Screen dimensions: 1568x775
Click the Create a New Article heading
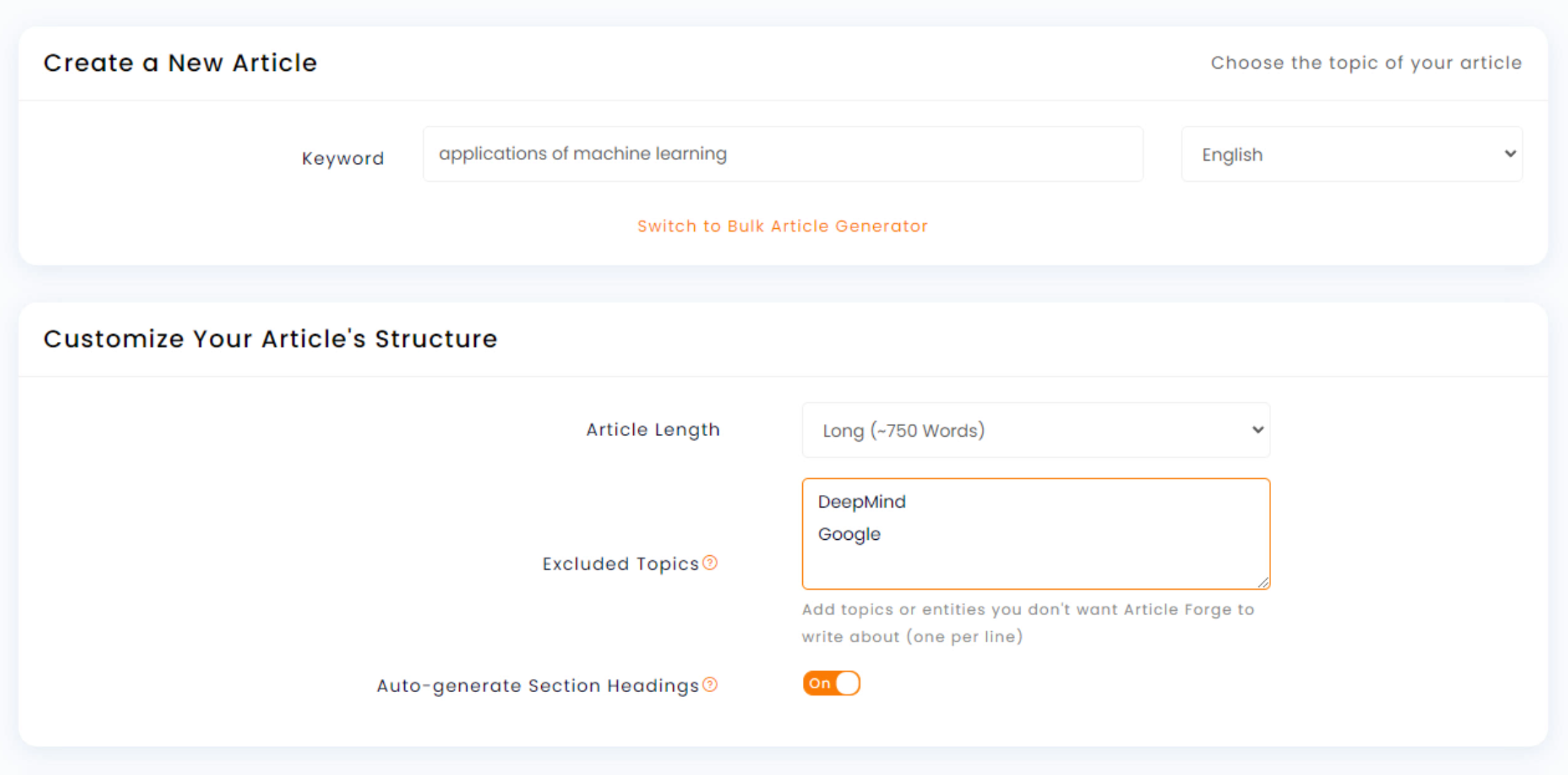(180, 63)
